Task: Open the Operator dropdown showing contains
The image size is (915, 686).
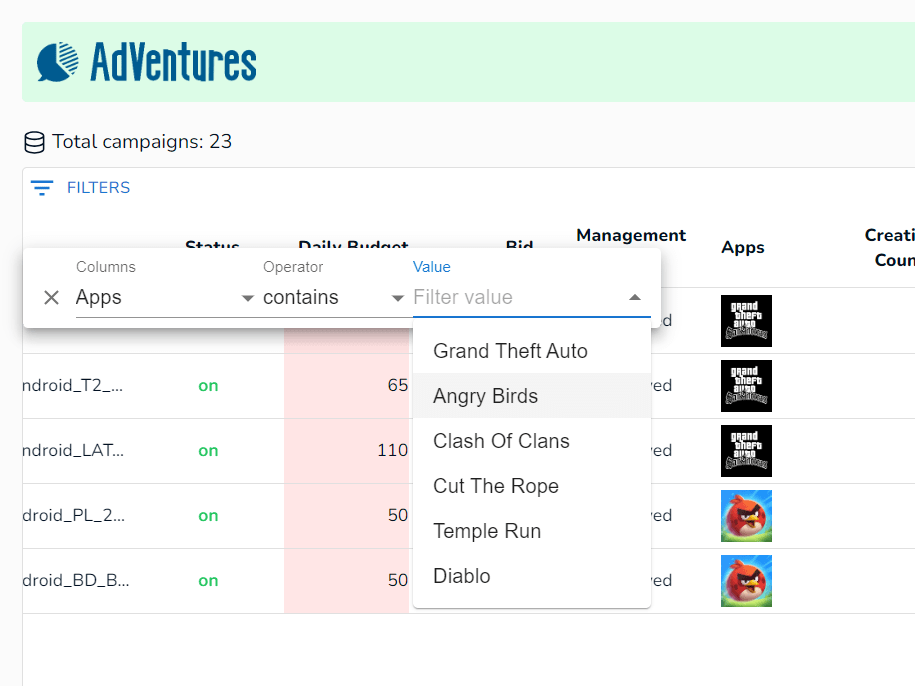Action: [x=333, y=297]
